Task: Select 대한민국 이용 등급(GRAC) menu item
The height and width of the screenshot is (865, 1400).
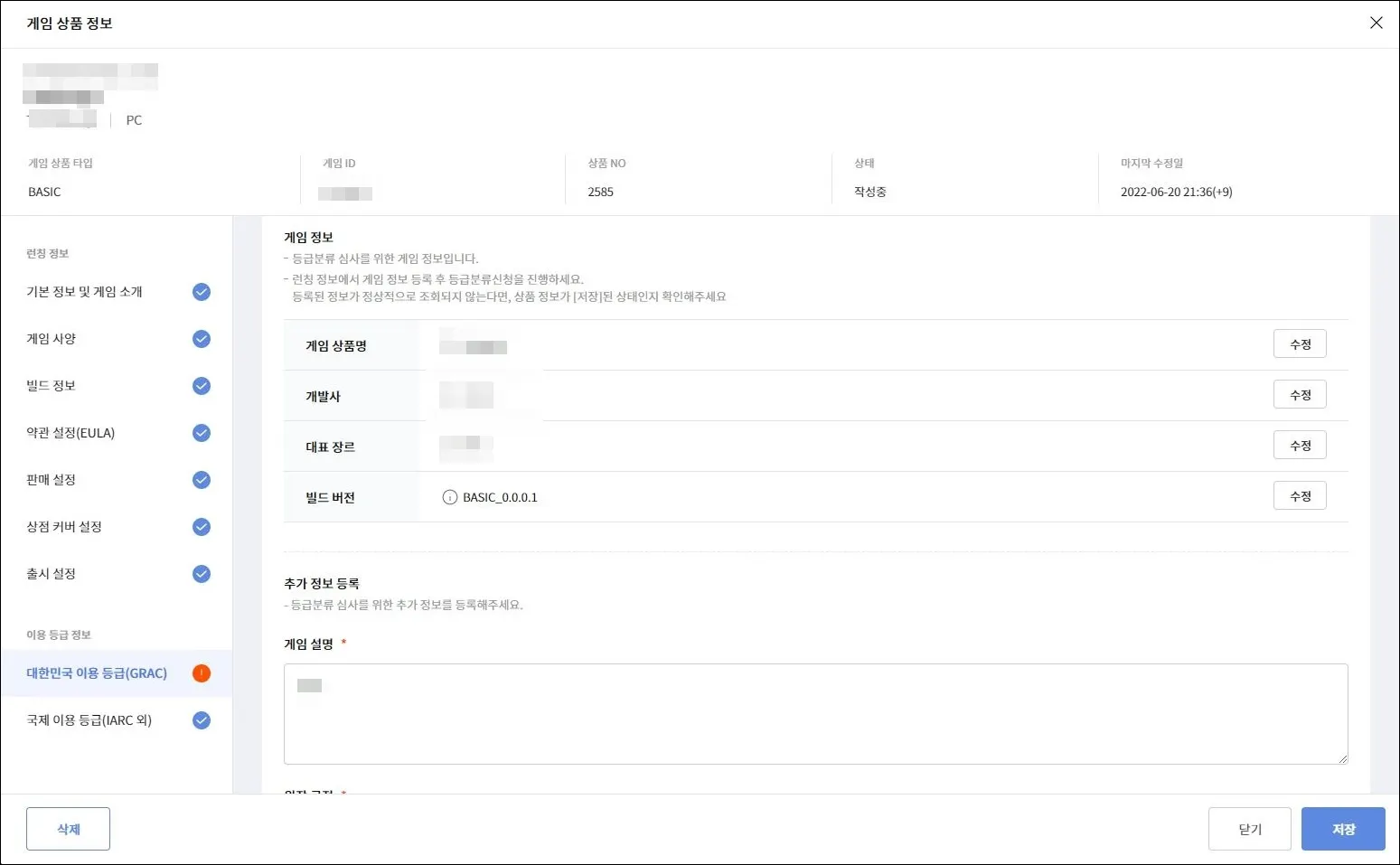Action: [x=117, y=673]
